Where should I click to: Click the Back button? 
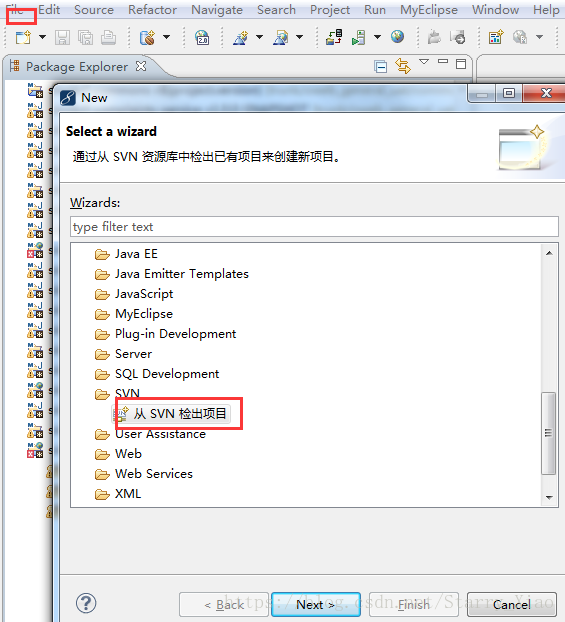tap(224, 605)
